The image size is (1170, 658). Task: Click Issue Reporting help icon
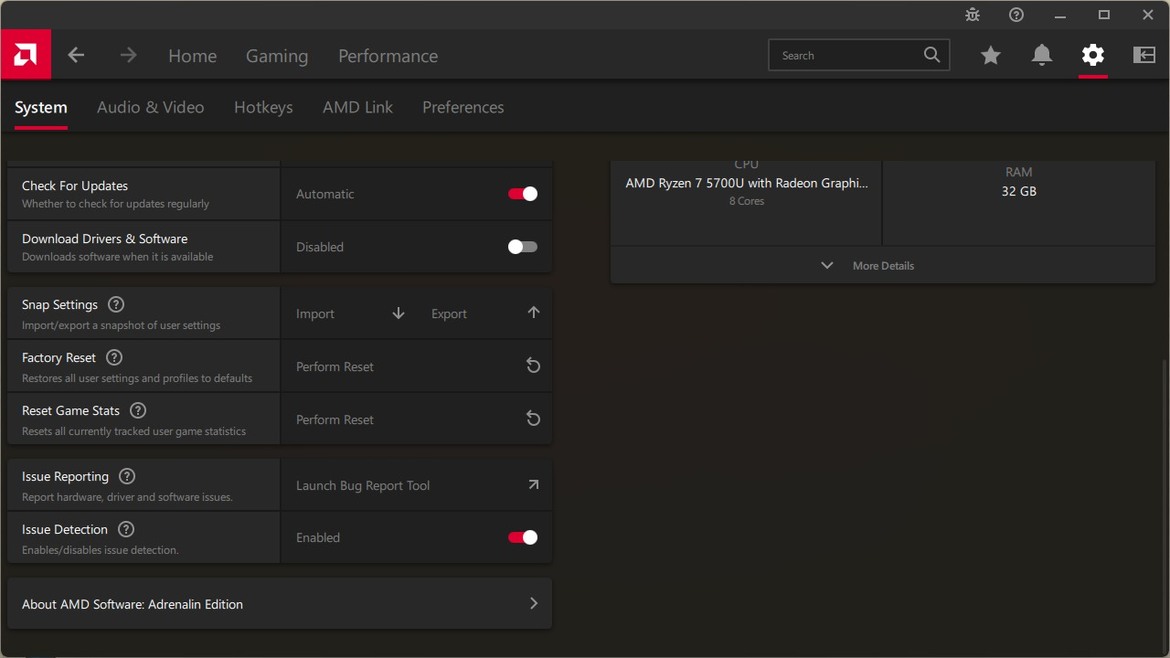pyautogui.click(x=127, y=476)
